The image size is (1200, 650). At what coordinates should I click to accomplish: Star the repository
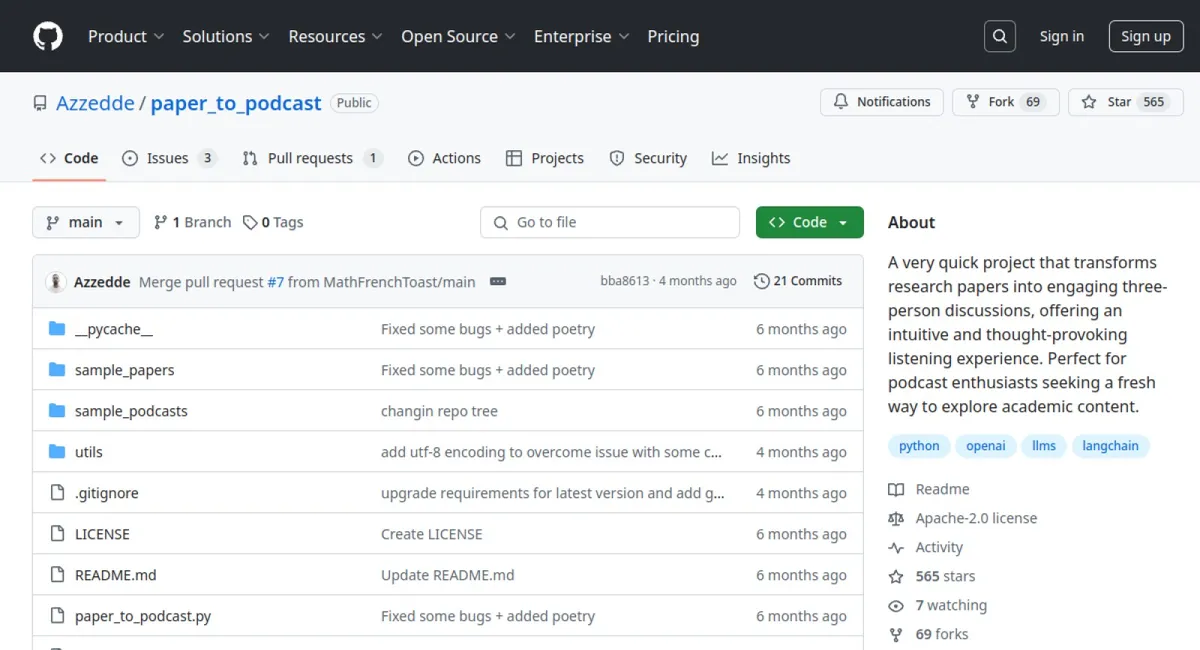tap(1126, 102)
